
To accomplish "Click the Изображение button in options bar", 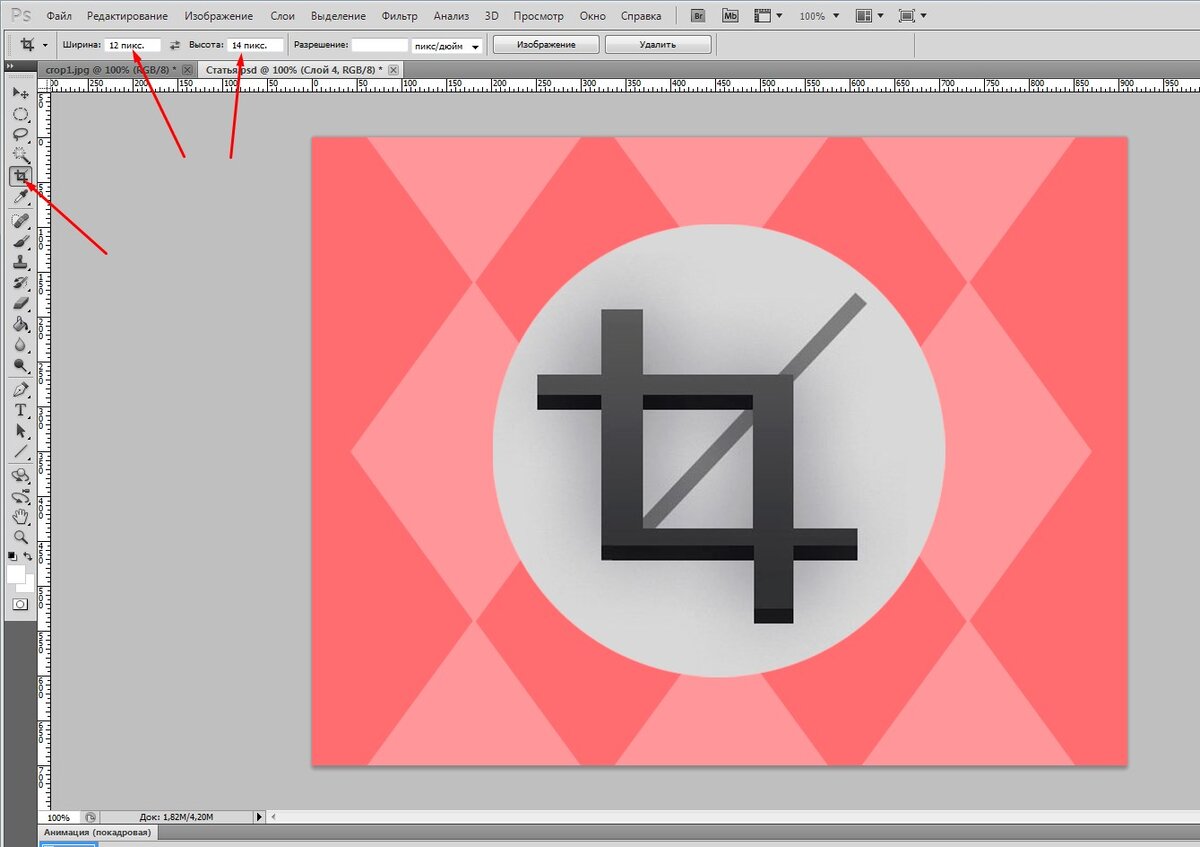I will tap(546, 45).
